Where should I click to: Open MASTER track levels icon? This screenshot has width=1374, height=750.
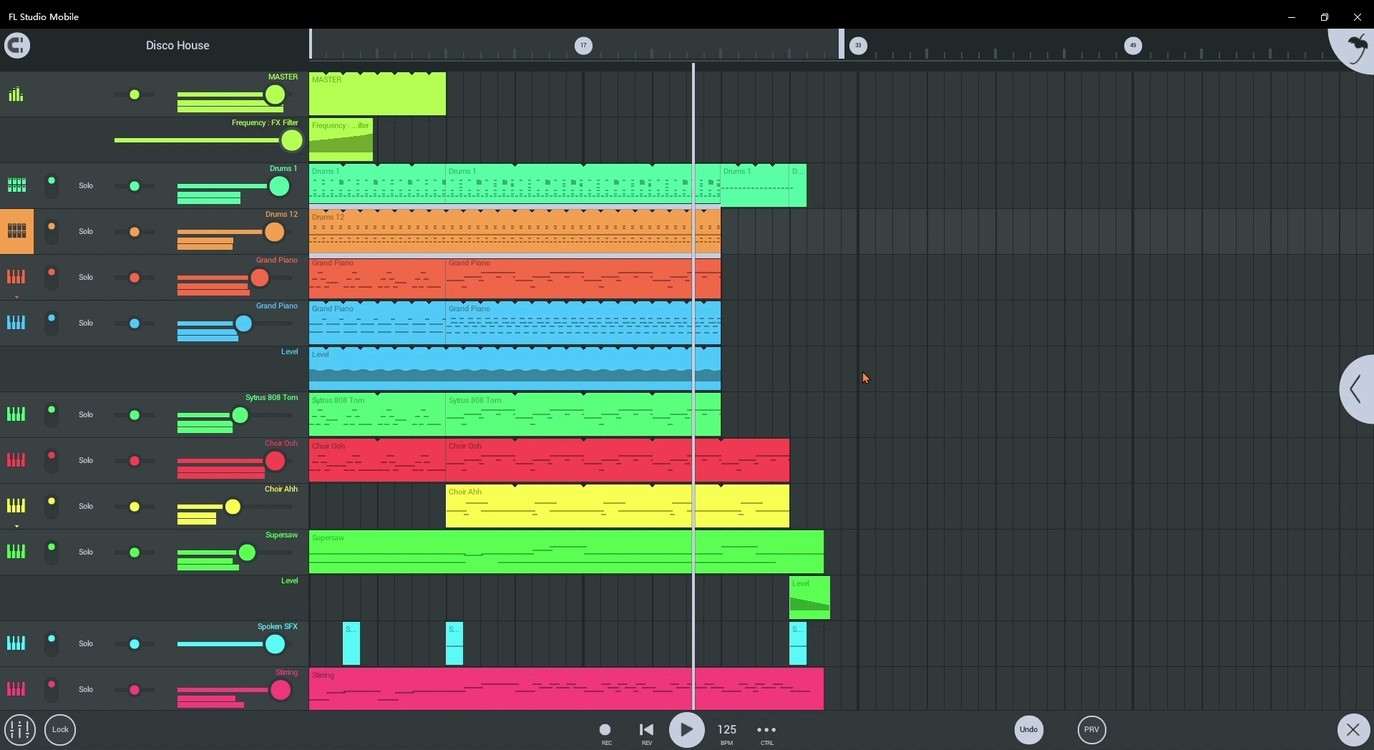(x=16, y=95)
